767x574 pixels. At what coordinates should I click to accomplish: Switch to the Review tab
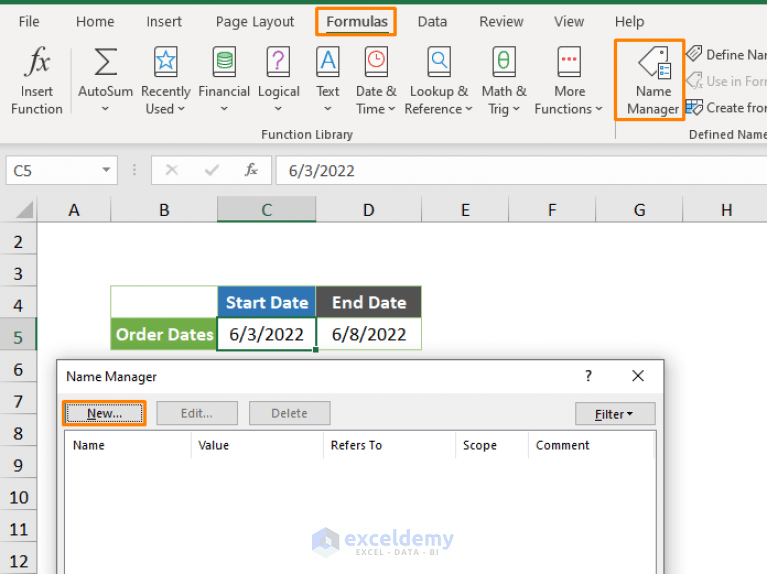pos(501,22)
